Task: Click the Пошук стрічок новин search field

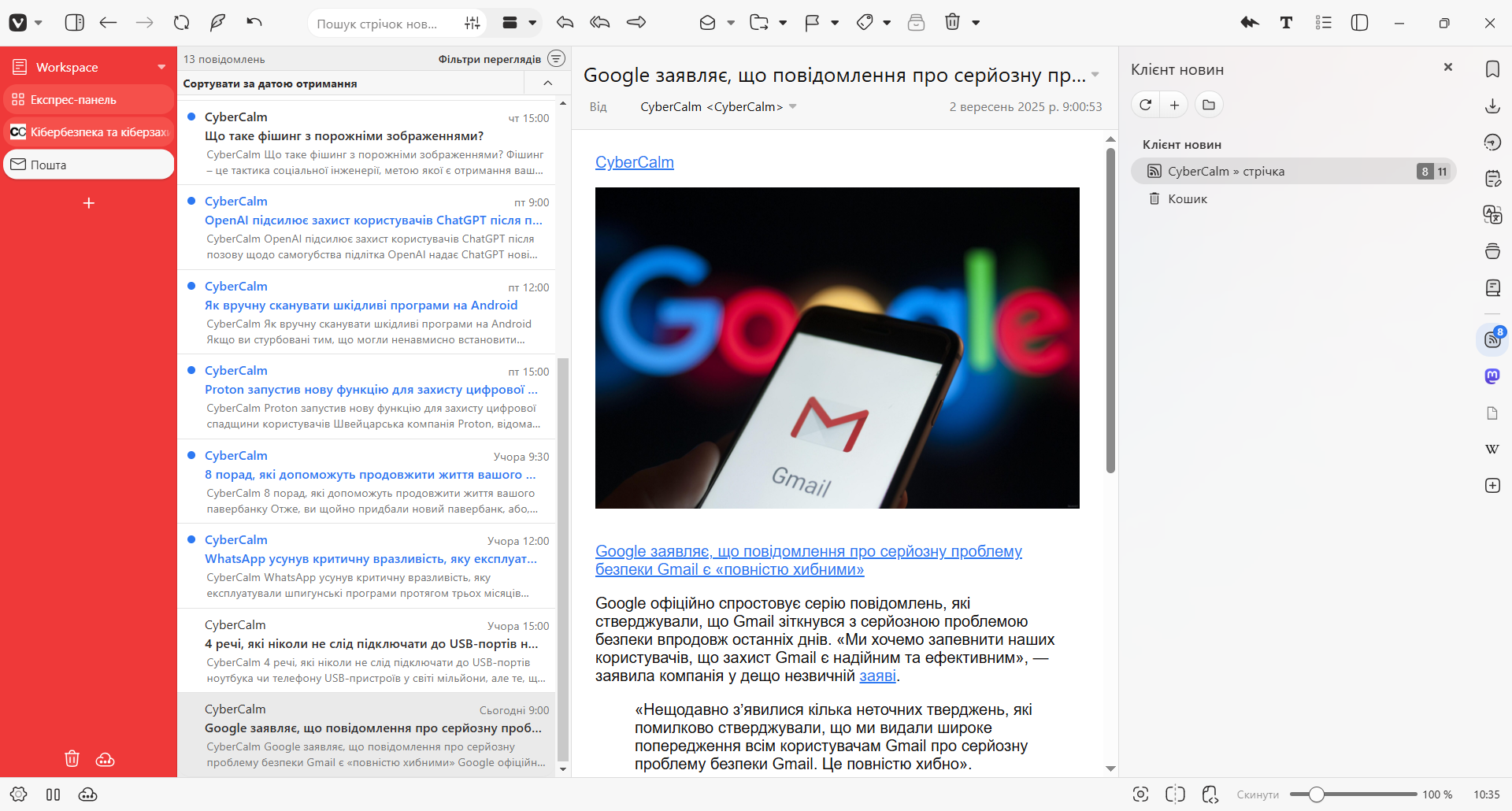Action: coord(378,24)
